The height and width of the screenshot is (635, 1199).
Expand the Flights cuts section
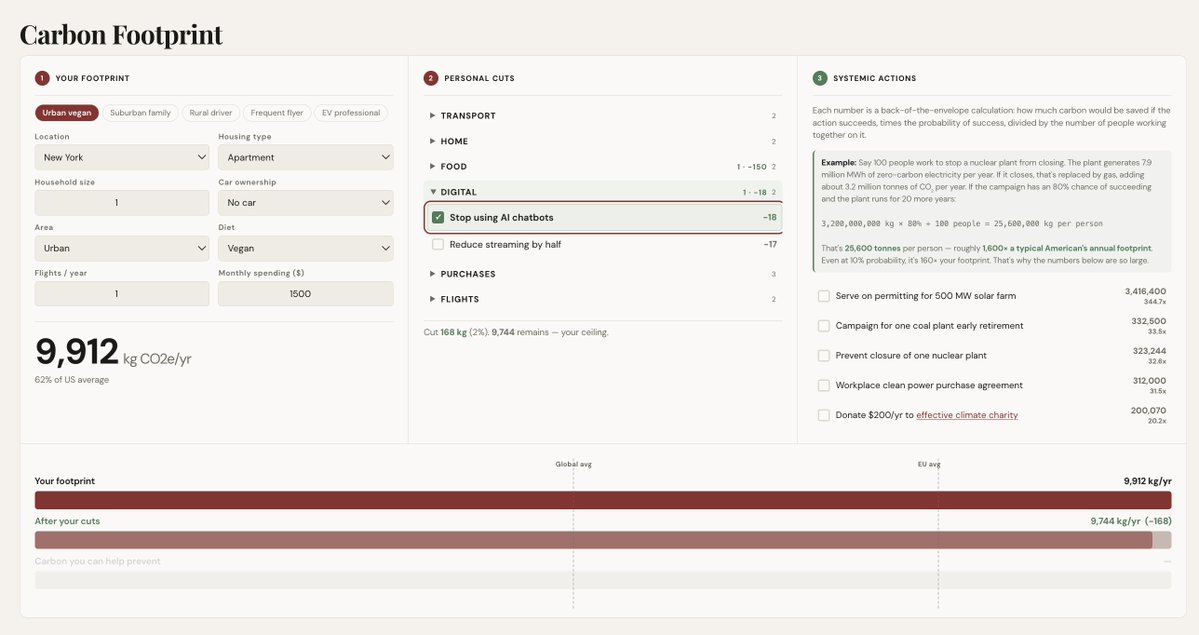[x=603, y=299]
